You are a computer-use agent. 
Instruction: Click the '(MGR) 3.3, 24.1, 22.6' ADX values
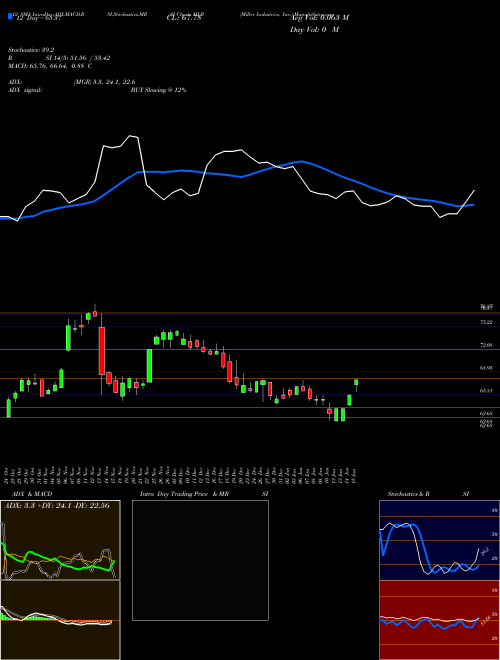click(x=104, y=82)
